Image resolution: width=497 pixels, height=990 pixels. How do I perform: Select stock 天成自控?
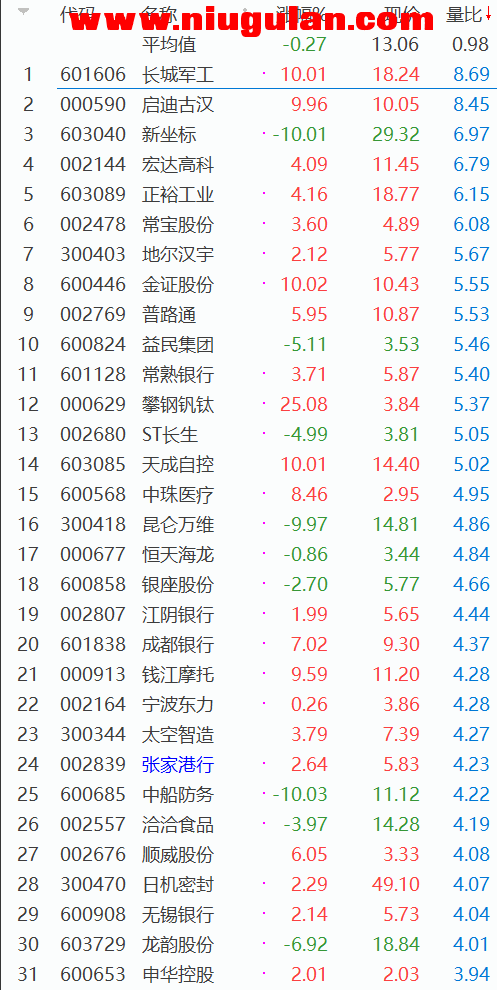(x=178, y=465)
